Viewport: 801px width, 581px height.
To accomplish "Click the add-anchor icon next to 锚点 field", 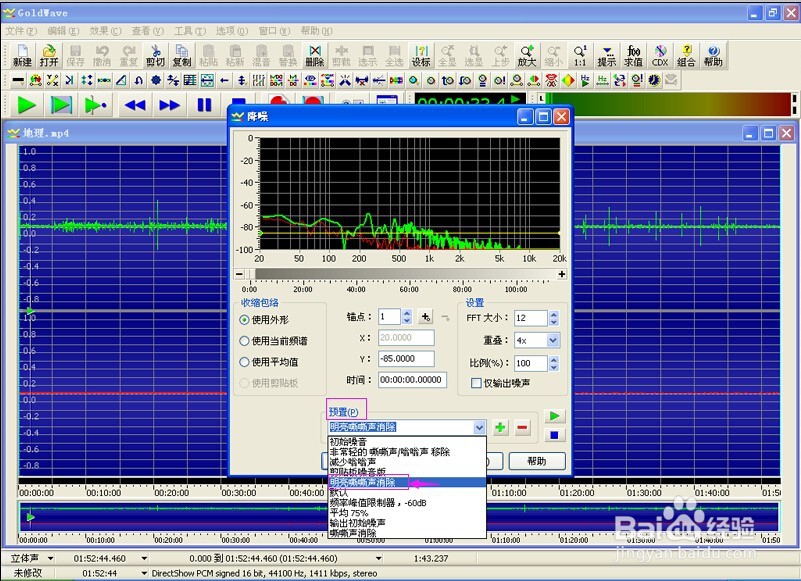I will point(425,317).
